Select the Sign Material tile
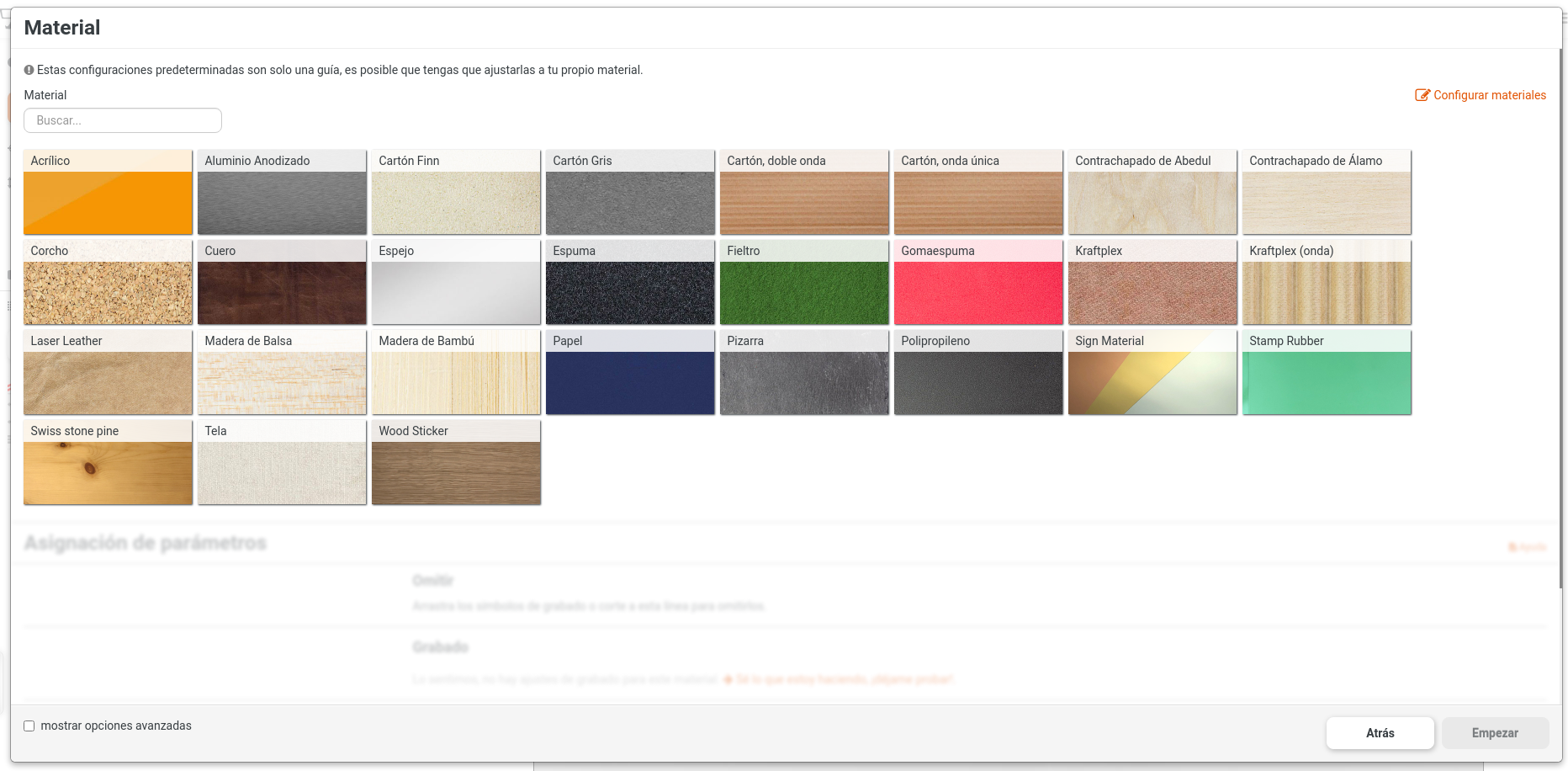 pyautogui.click(x=1152, y=373)
